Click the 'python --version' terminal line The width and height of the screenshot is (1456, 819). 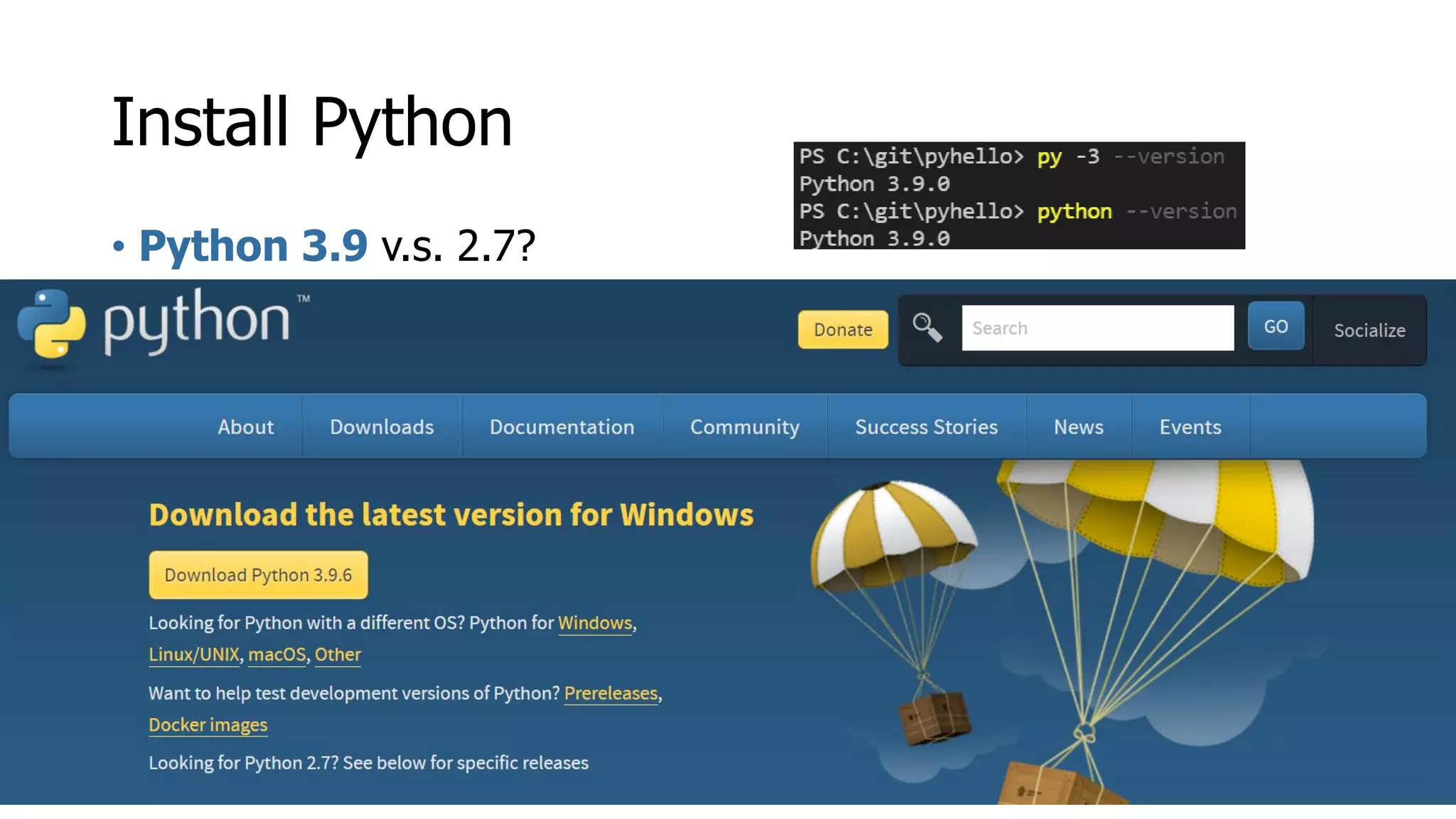1018,211
